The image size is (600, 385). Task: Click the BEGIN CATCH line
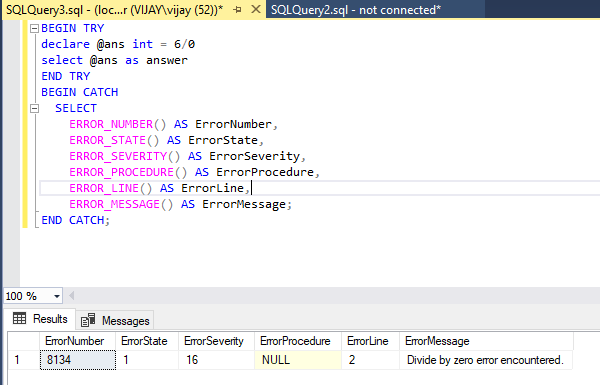[x=80, y=92]
